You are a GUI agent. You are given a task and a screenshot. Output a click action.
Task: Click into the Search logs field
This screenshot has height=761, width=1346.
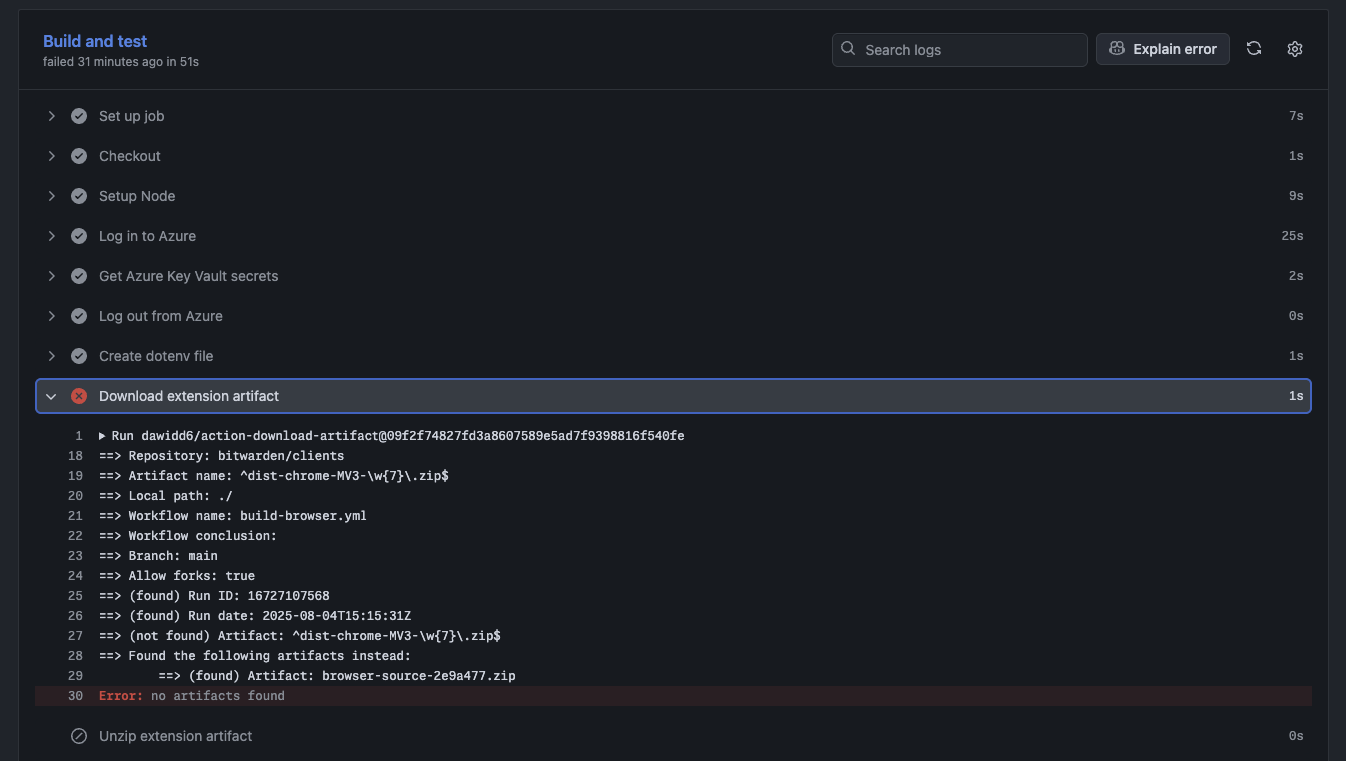[960, 50]
